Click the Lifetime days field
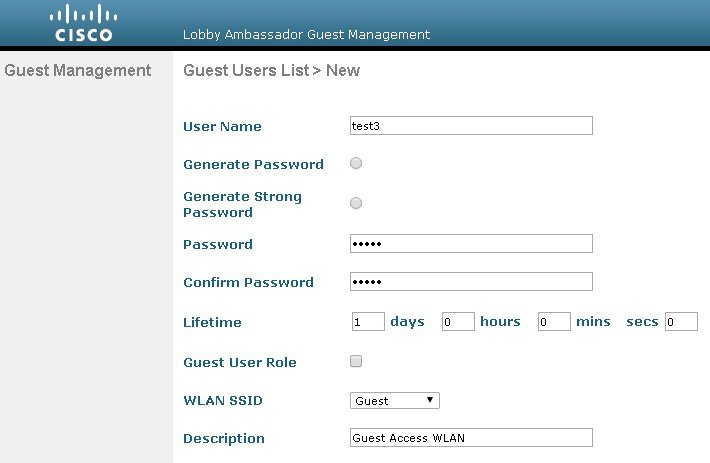Screen dimensions: 710x463 368,322
